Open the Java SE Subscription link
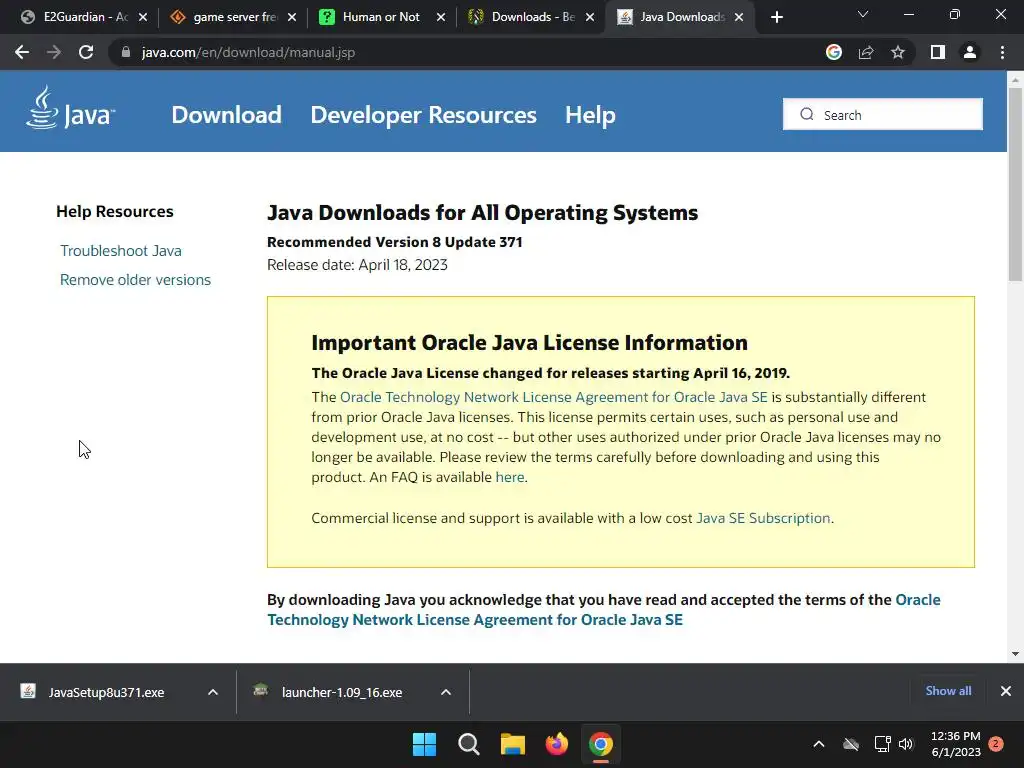The width and height of the screenshot is (1024, 768). click(x=763, y=518)
